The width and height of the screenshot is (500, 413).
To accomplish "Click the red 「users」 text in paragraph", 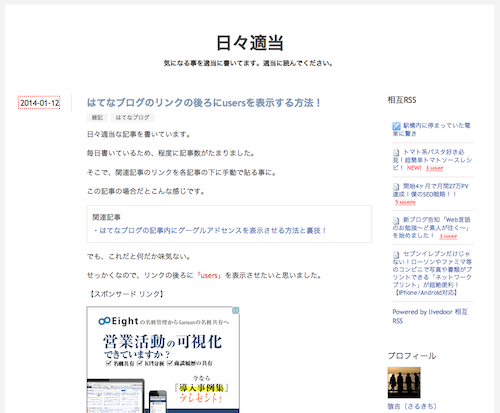I will point(209,275).
